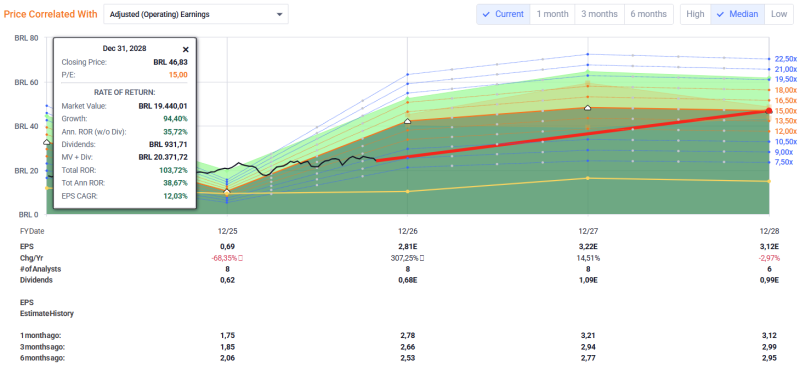This screenshot has width=800, height=377.
Task: Select the Current estimate toggle
Action: (x=503, y=14)
